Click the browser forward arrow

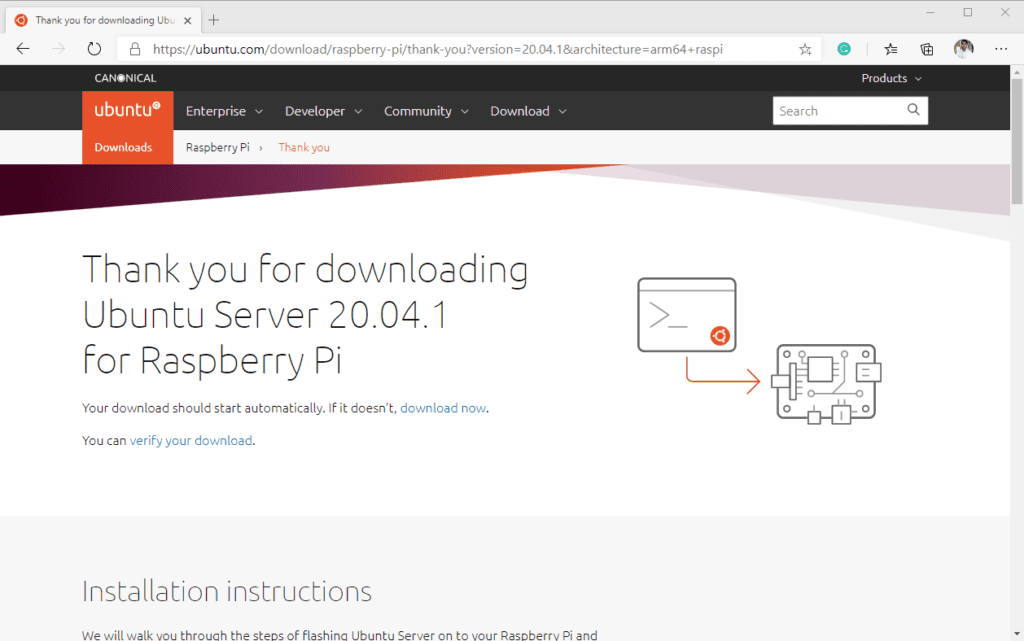click(x=59, y=49)
